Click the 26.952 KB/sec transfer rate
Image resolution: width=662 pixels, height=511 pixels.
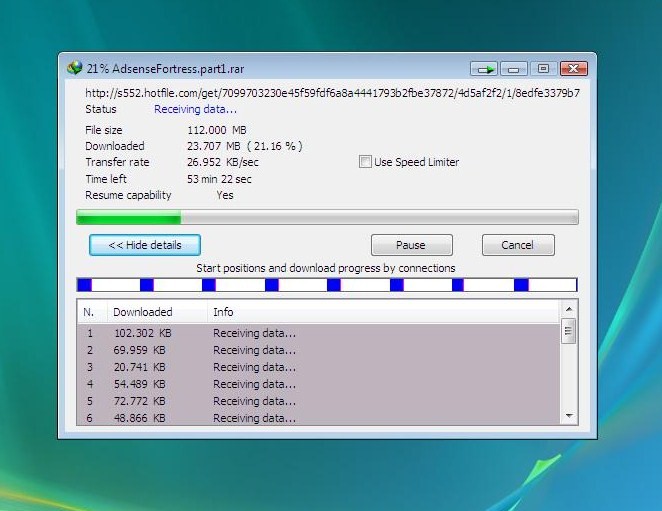[x=222, y=162]
